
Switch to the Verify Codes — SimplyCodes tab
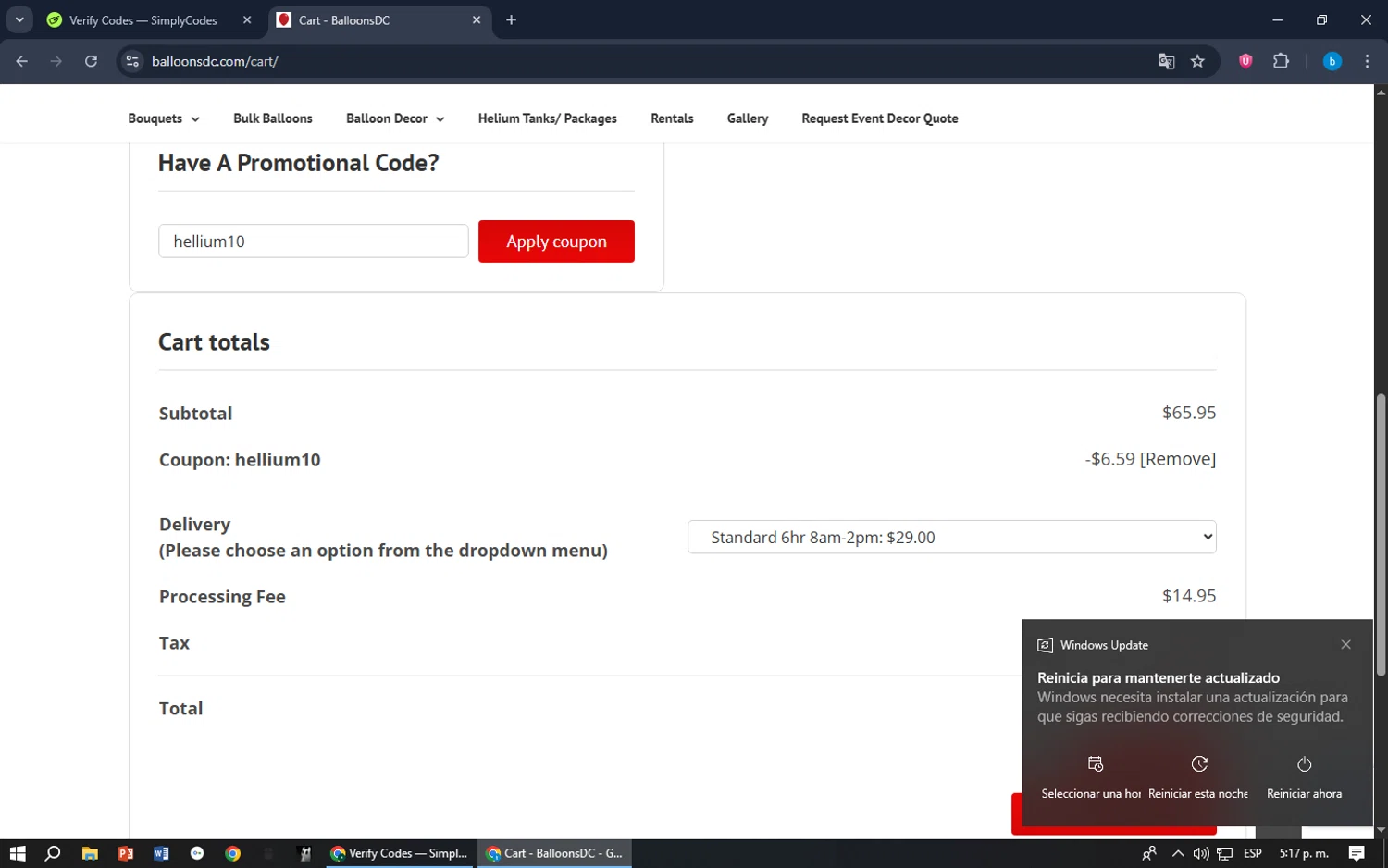[x=143, y=20]
